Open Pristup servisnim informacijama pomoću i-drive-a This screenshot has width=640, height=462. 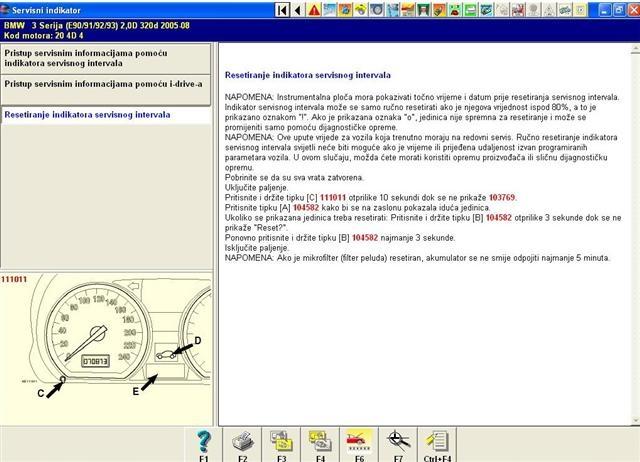[106, 89]
